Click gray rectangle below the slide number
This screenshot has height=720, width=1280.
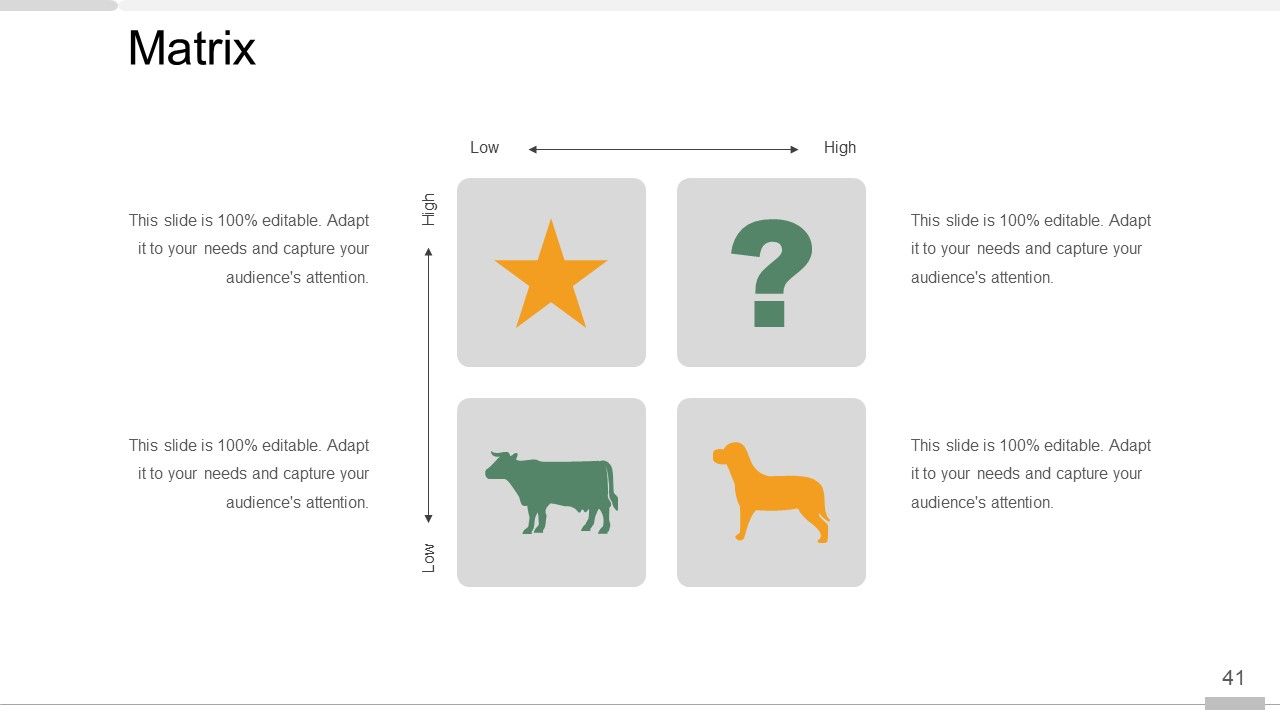[1234, 704]
